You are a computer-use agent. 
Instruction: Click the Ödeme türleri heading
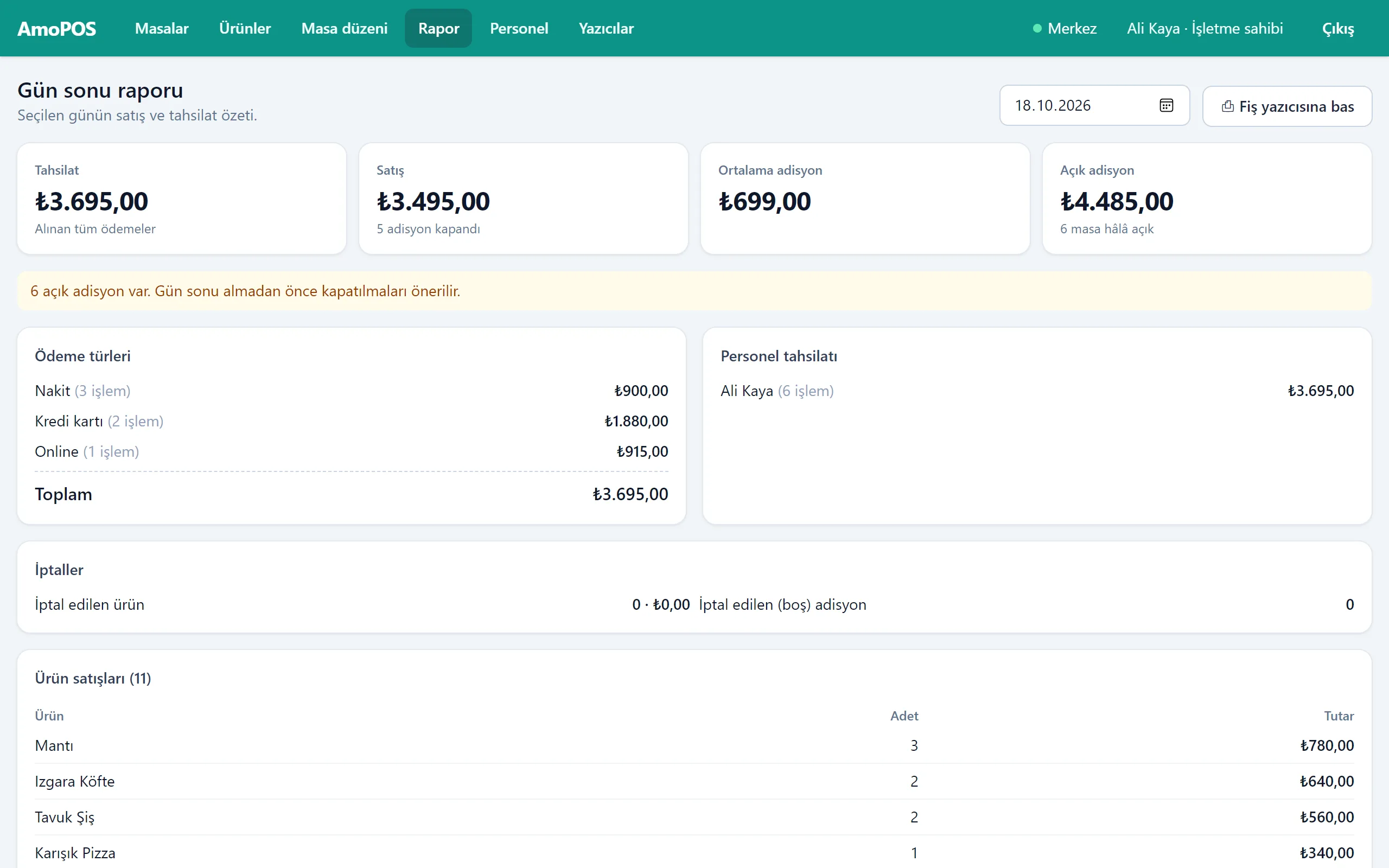click(x=82, y=356)
